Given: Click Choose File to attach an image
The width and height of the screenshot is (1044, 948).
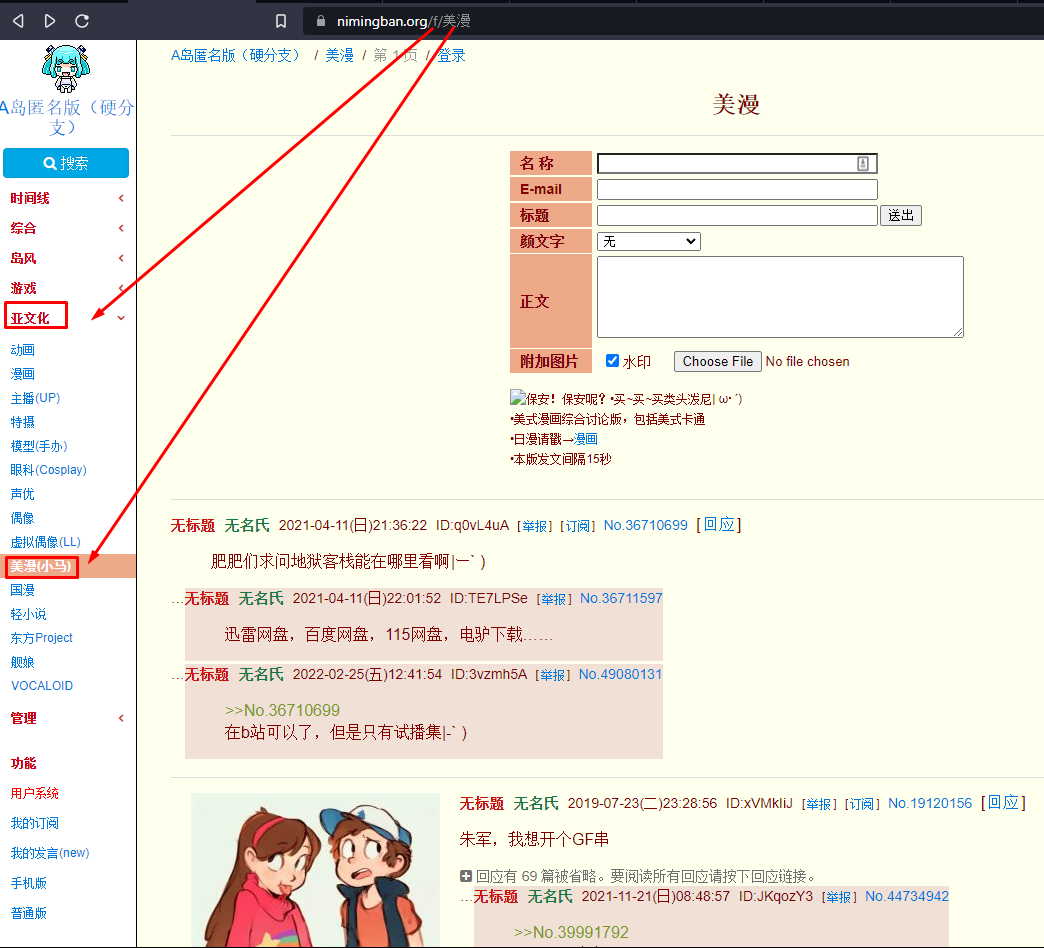Looking at the screenshot, I should [x=718, y=361].
